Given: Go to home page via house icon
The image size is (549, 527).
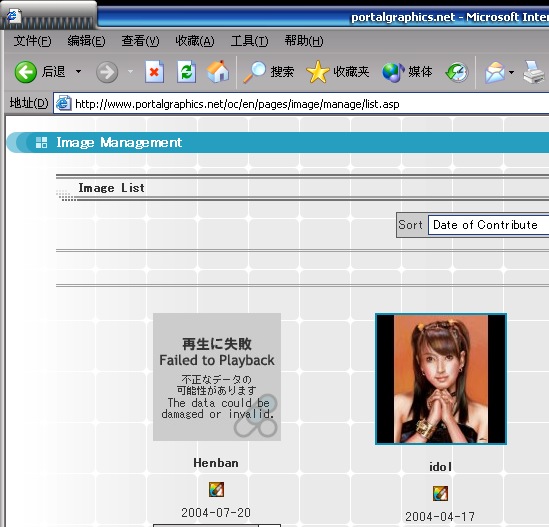Looking at the screenshot, I should (218, 72).
